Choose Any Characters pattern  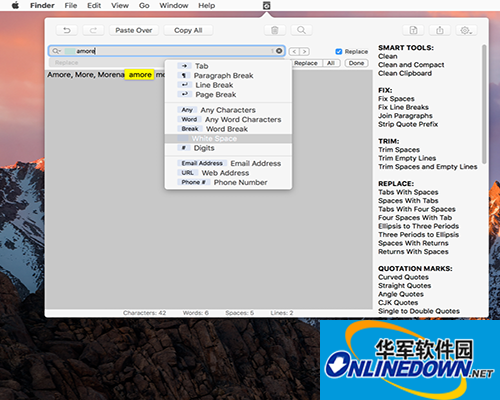click(228, 110)
